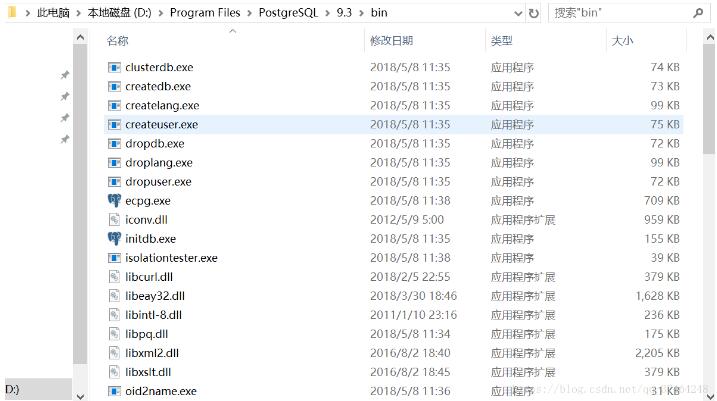Select file name libcurl.dll
This screenshot has height=401, width=717.
(149, 277)
